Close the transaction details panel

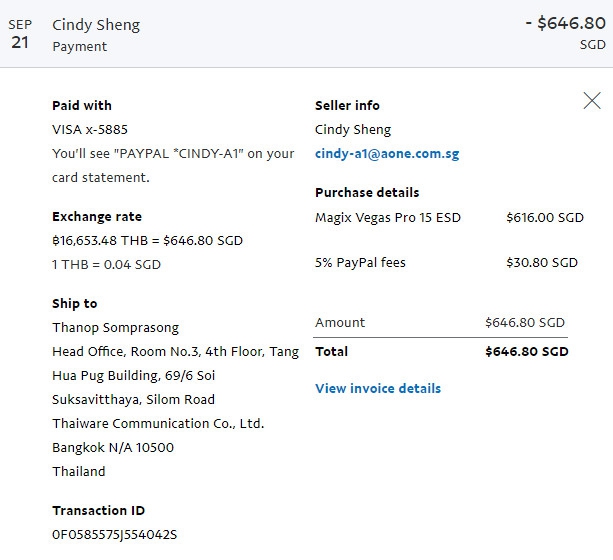click(x=592, y=100)
